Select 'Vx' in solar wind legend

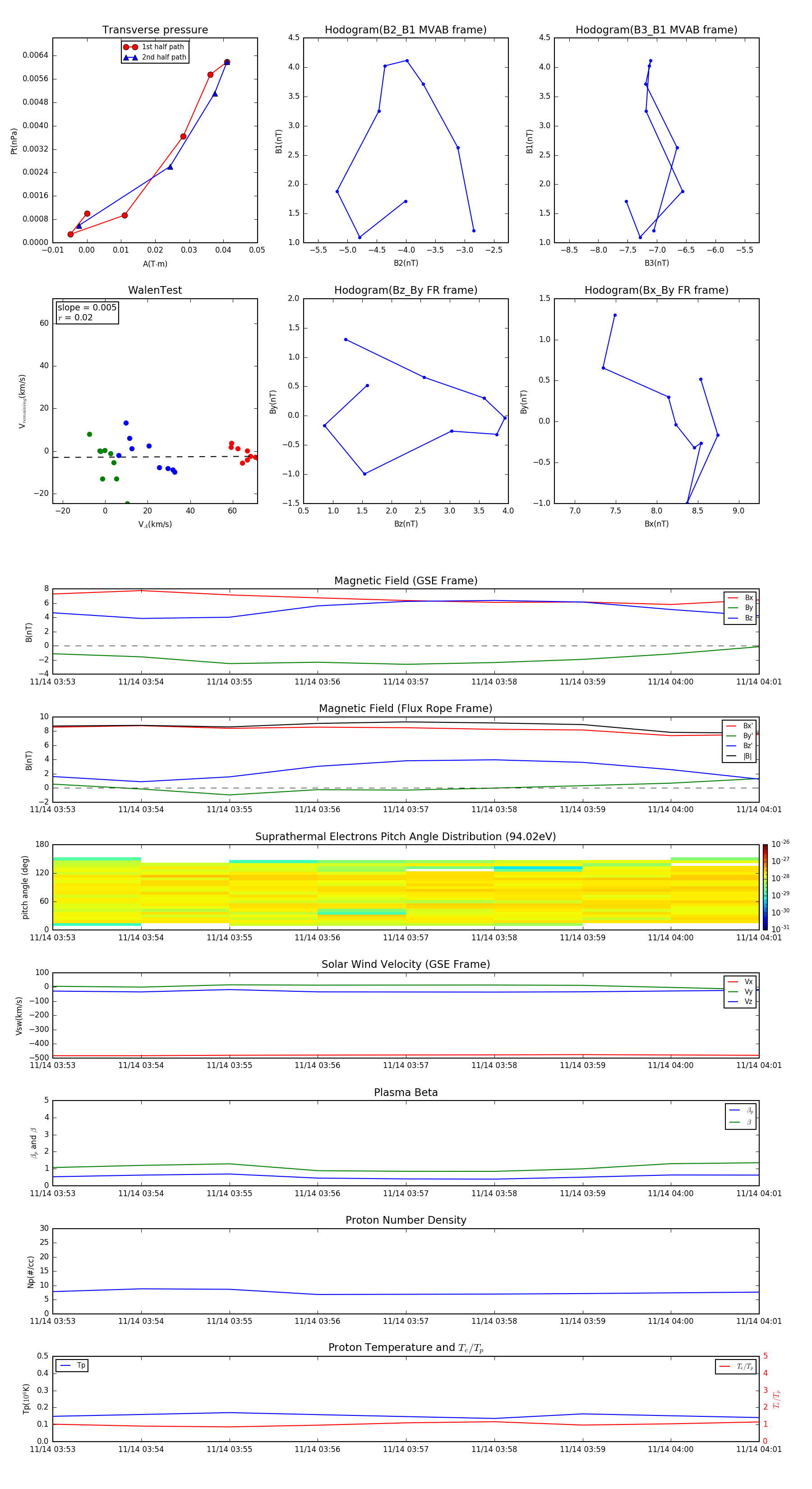pyautogui.click(x=740, y=981)
